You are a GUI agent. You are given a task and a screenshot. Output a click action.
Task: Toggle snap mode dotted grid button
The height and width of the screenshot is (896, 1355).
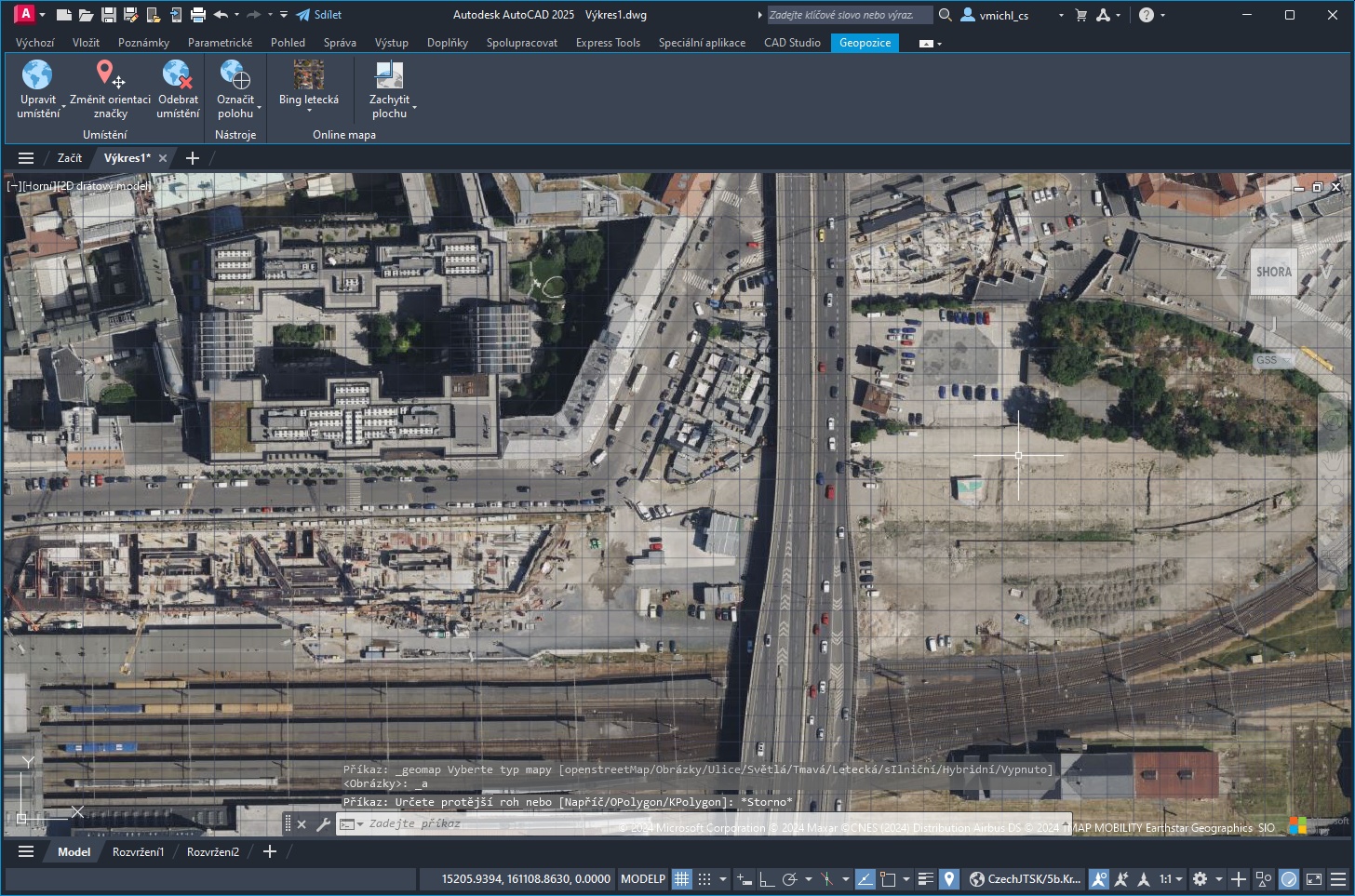(704, 879)
